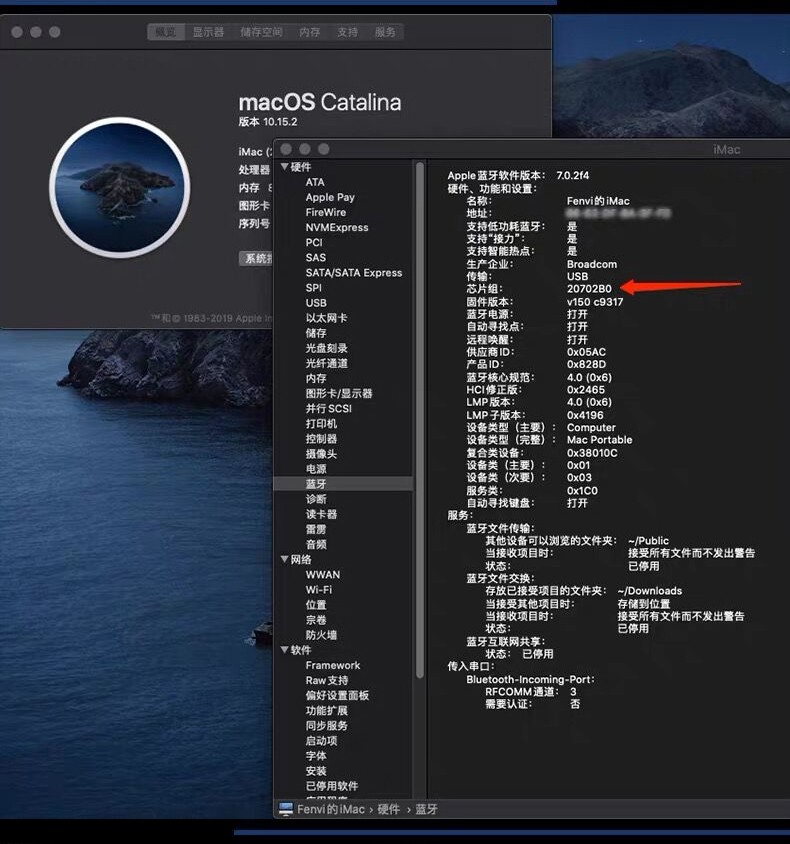The height and width of the screenshot is (844, 790).
Task: Select 光纤通道 entry
Action: [x=327, y=363]
